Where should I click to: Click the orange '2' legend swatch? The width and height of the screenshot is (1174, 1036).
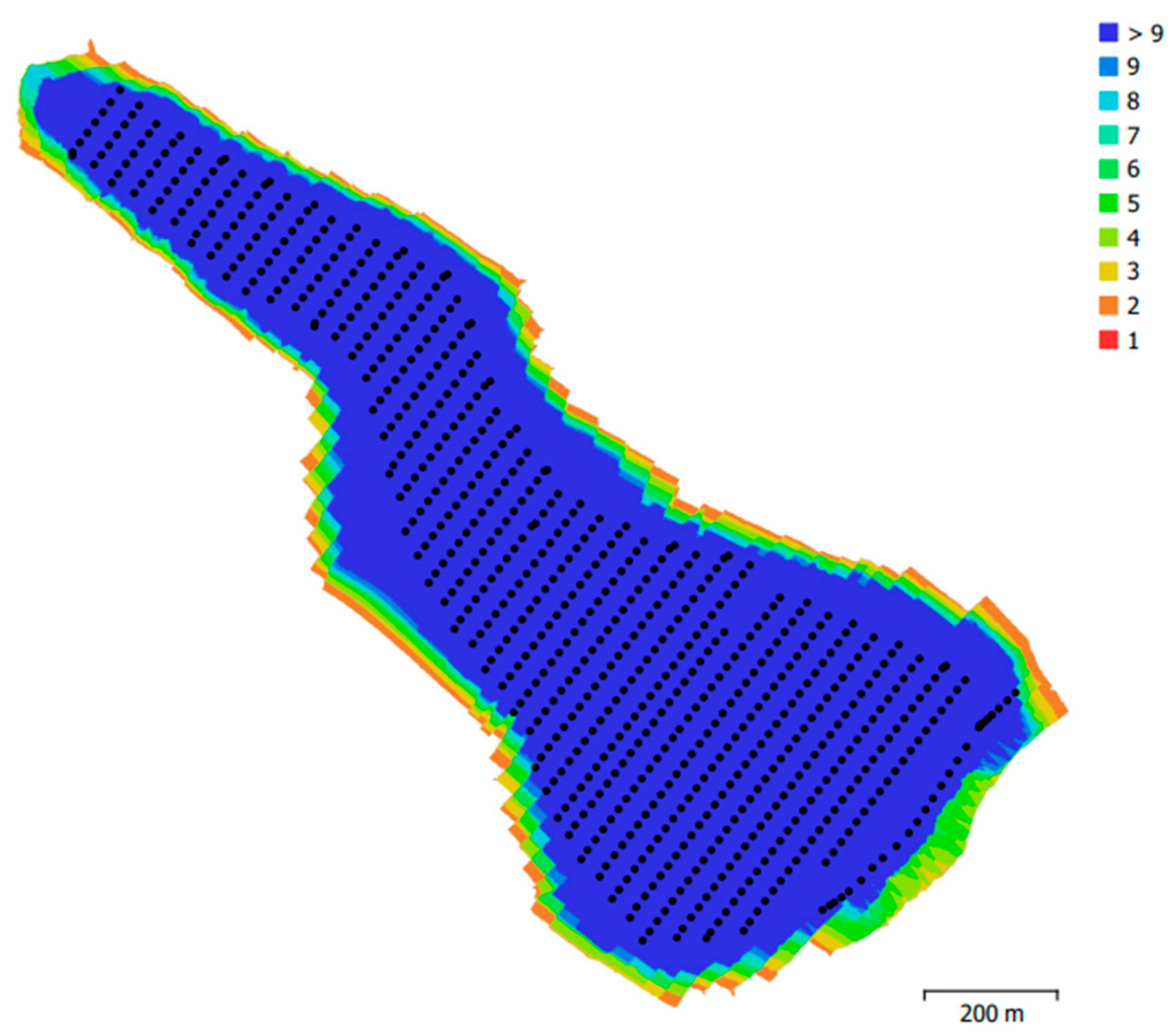(1107, 306)
